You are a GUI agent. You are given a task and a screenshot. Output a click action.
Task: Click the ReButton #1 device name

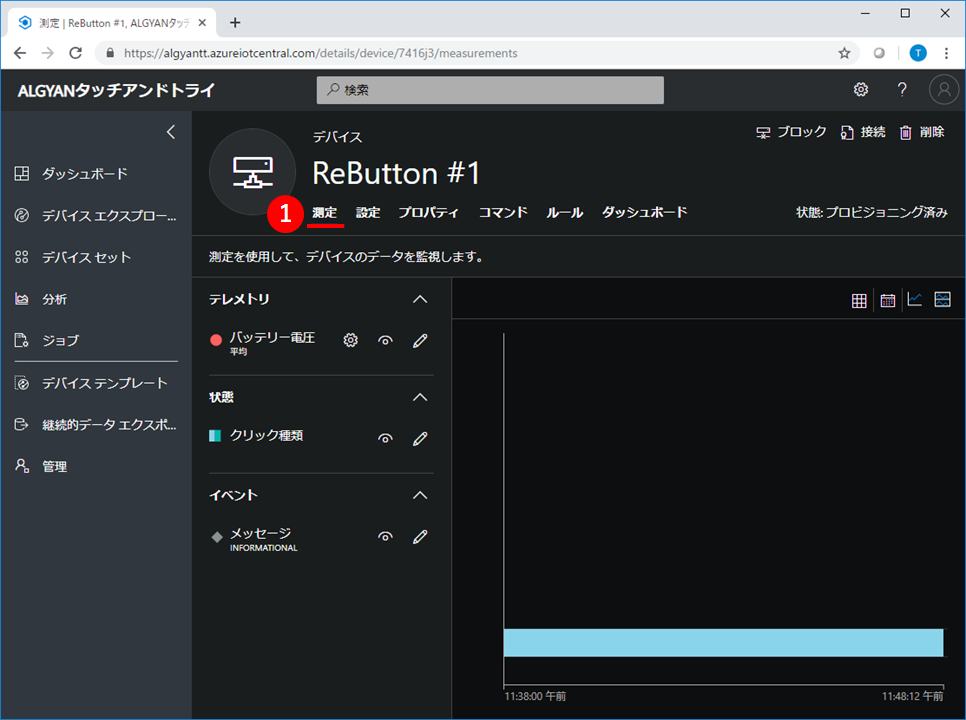tap(396, 173)
